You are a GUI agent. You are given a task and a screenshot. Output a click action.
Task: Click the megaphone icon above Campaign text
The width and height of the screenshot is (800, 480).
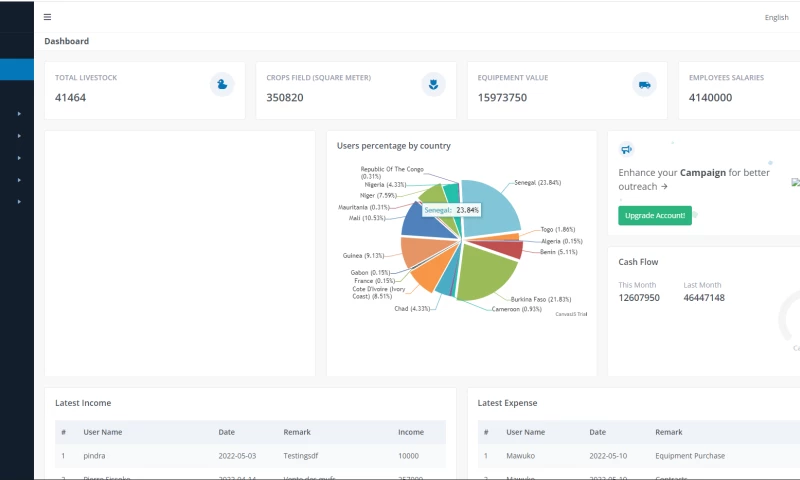coord(627,149)
